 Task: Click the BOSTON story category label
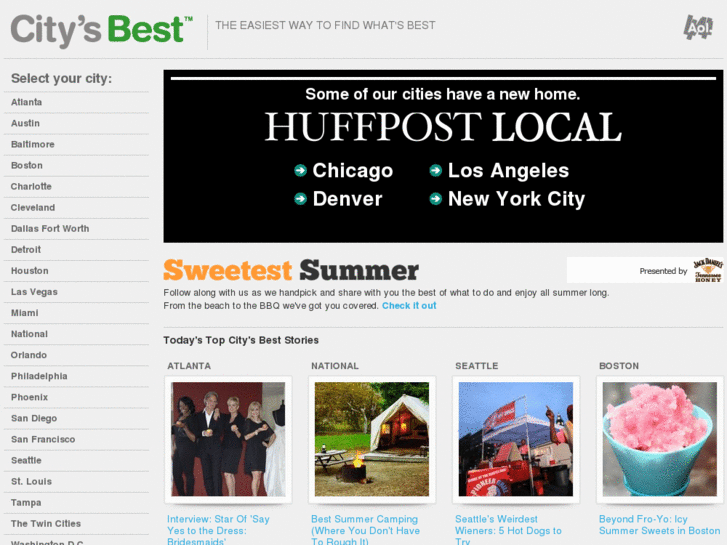[x=619, y=366]
